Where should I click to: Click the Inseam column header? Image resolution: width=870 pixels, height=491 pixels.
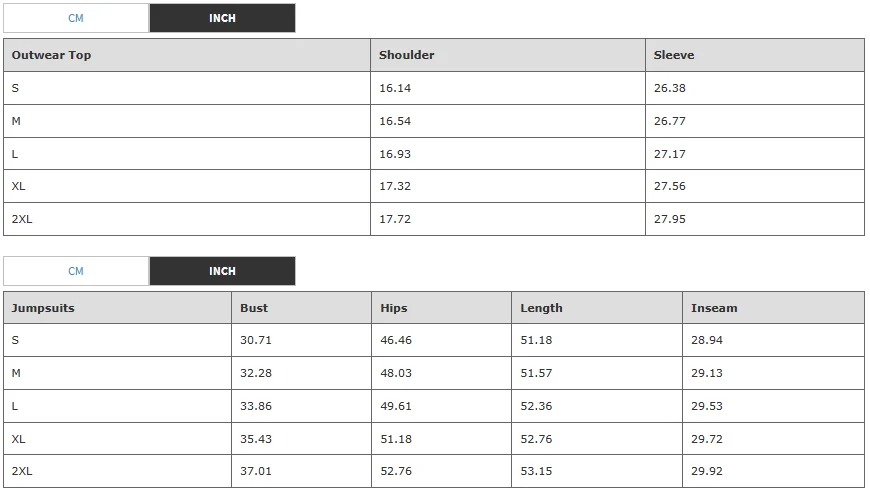pyautogui.click(x=714, y=308)
